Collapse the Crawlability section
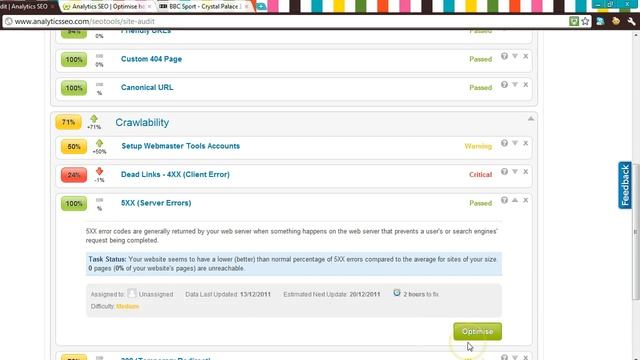 531,119
